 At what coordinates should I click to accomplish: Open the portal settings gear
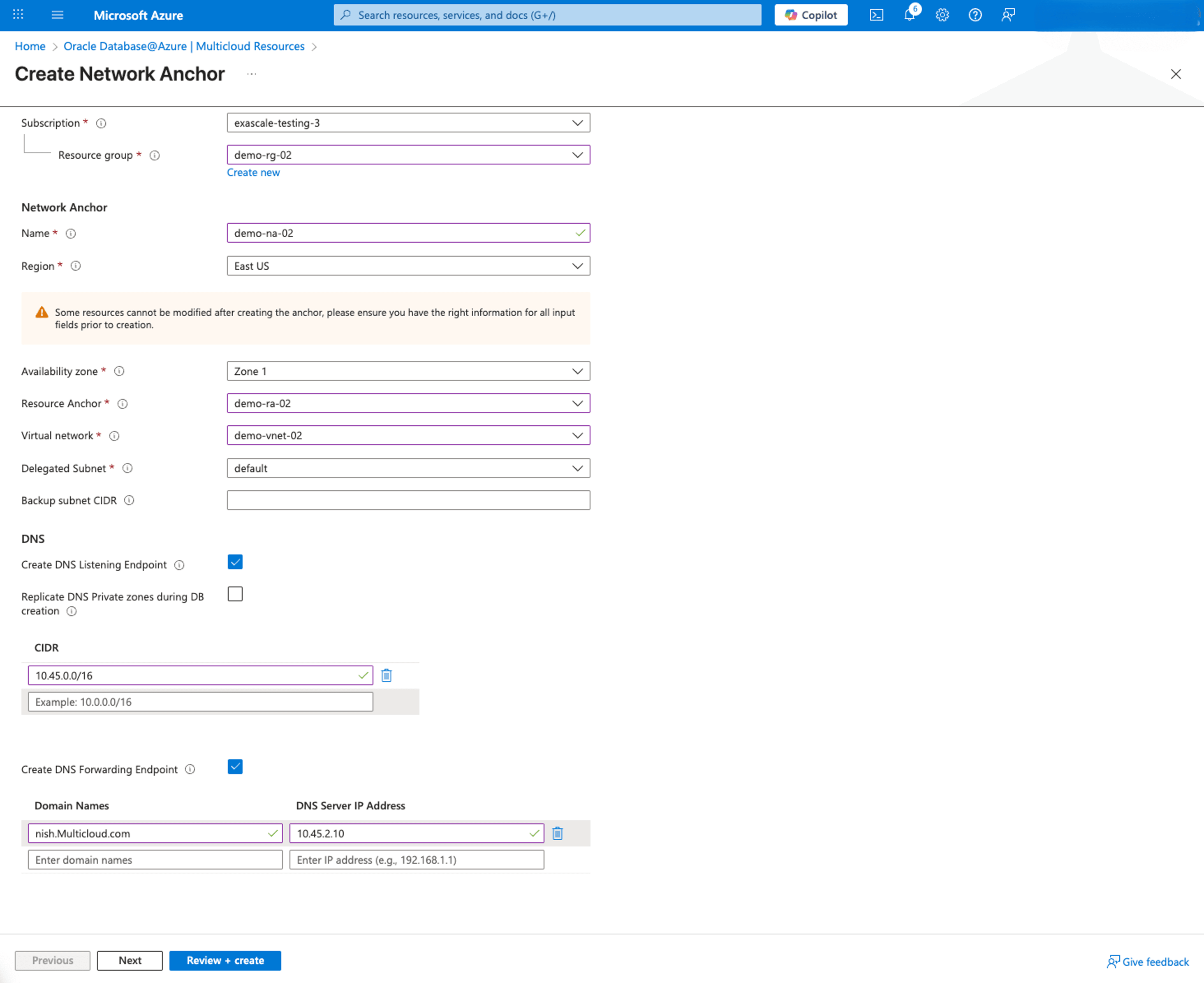coord(942,15)
